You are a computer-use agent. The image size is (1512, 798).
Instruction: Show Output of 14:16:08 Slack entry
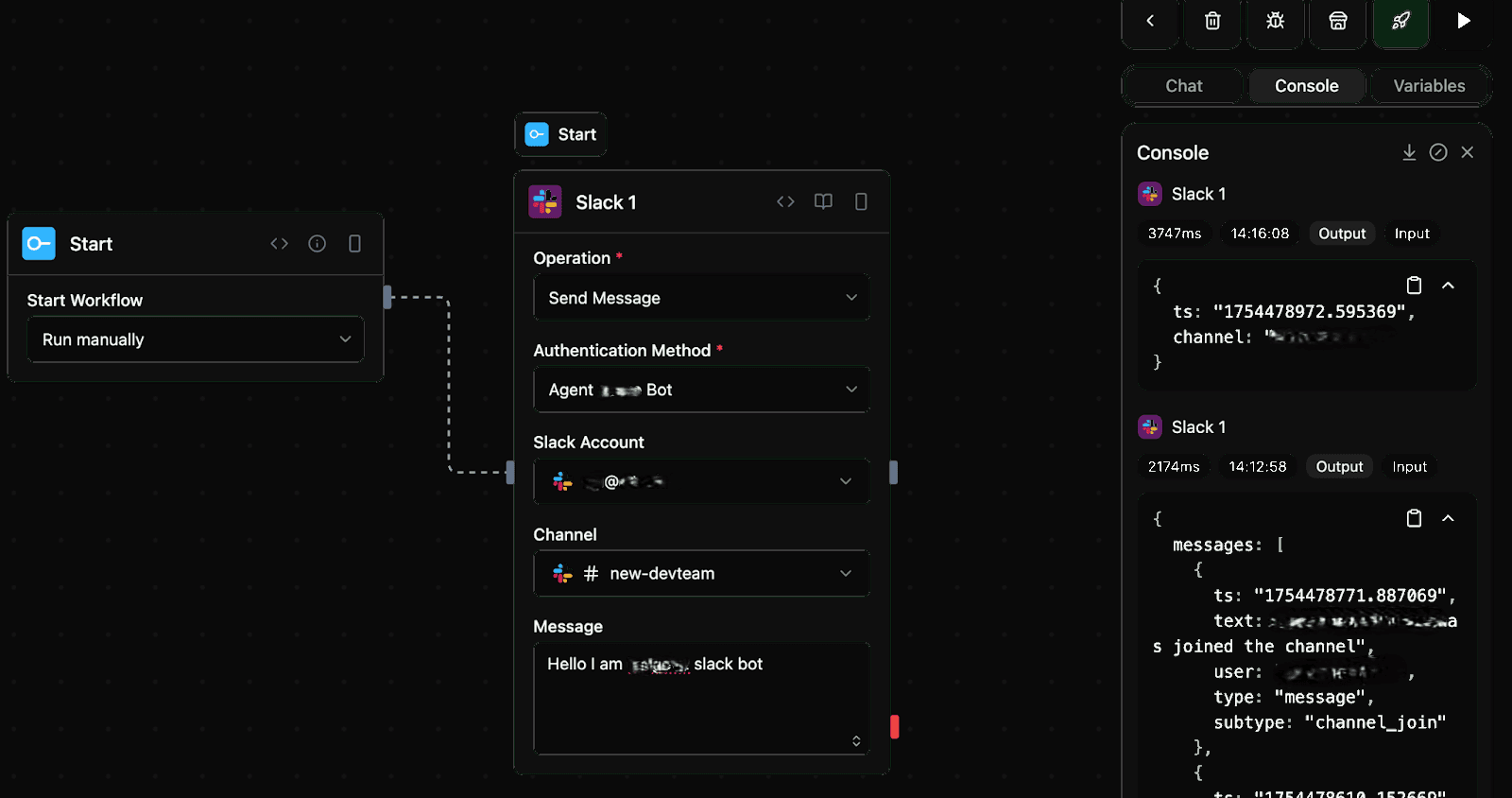(x=1342, y=234)
